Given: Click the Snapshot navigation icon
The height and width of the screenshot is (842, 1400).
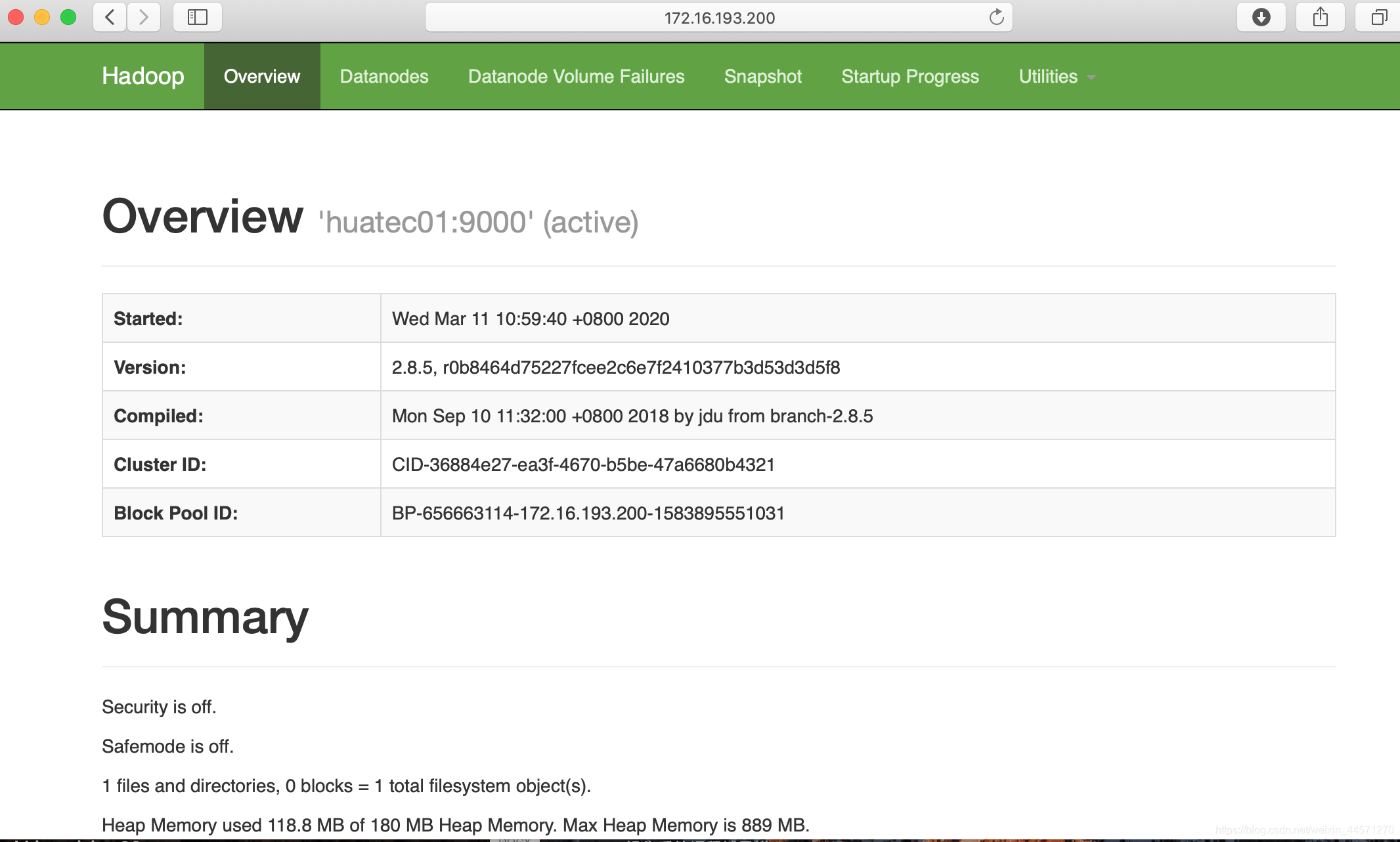Looking at the screenshot, I should [x=761, y=77].
